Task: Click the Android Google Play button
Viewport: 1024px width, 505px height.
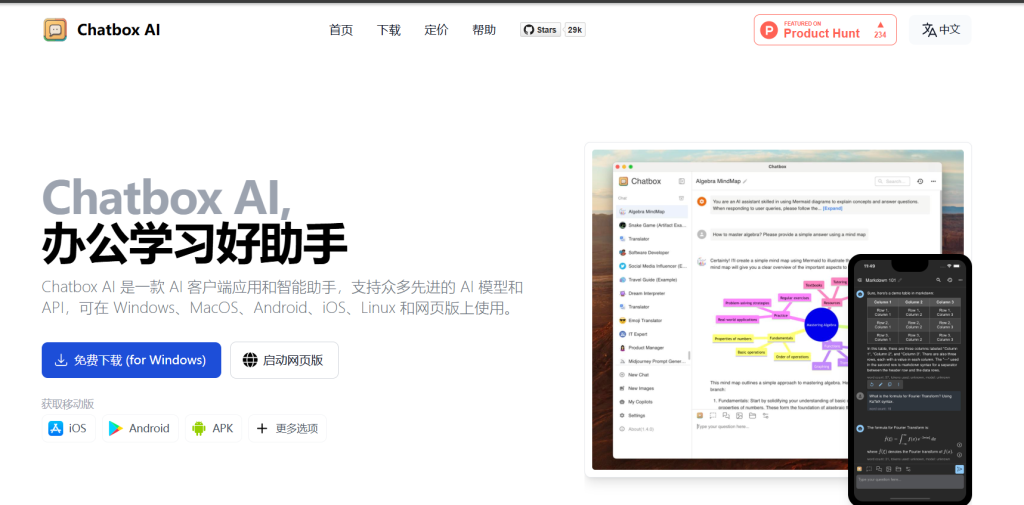Action: tap(140, 429)
